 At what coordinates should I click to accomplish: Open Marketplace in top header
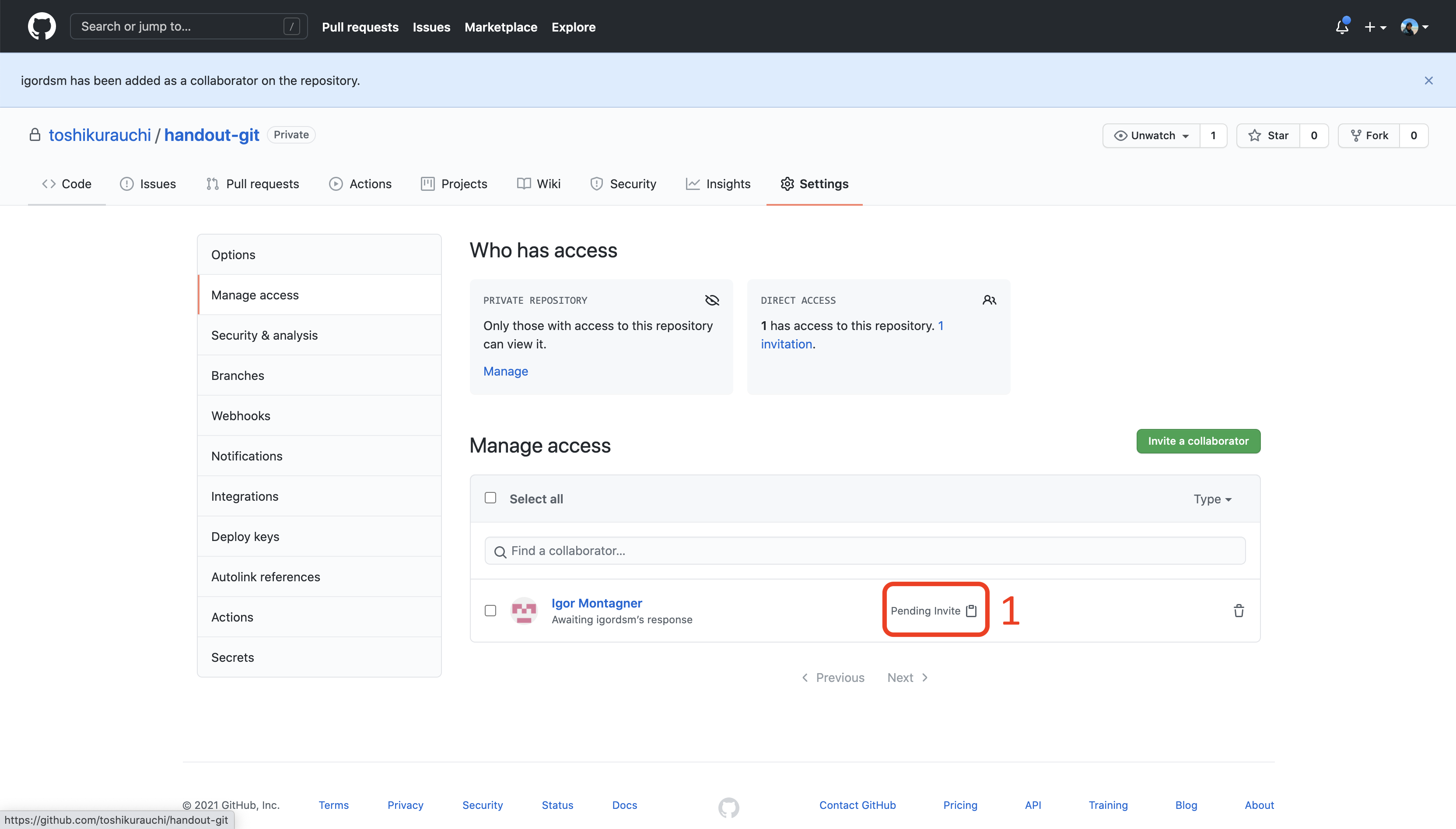pos(500,27)
